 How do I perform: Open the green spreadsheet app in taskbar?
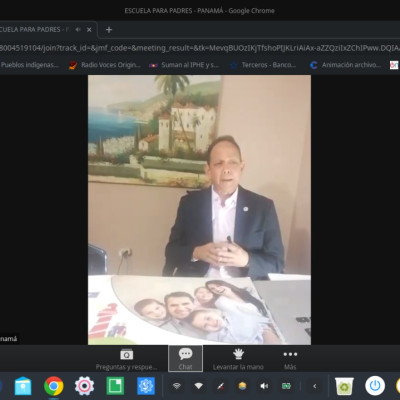tap(115, 386)
